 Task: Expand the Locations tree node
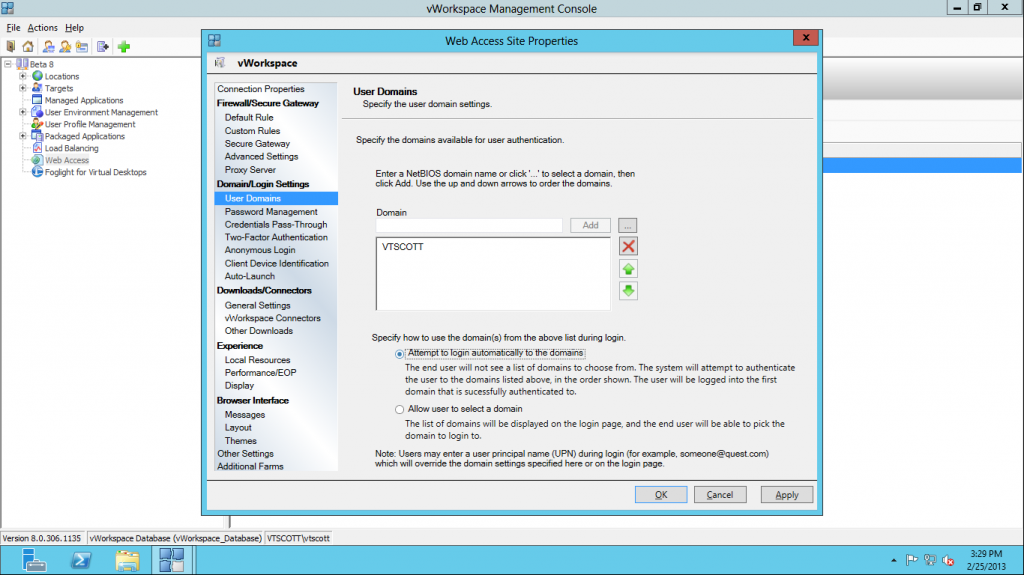pyautogui.click(x=23, y=76)
